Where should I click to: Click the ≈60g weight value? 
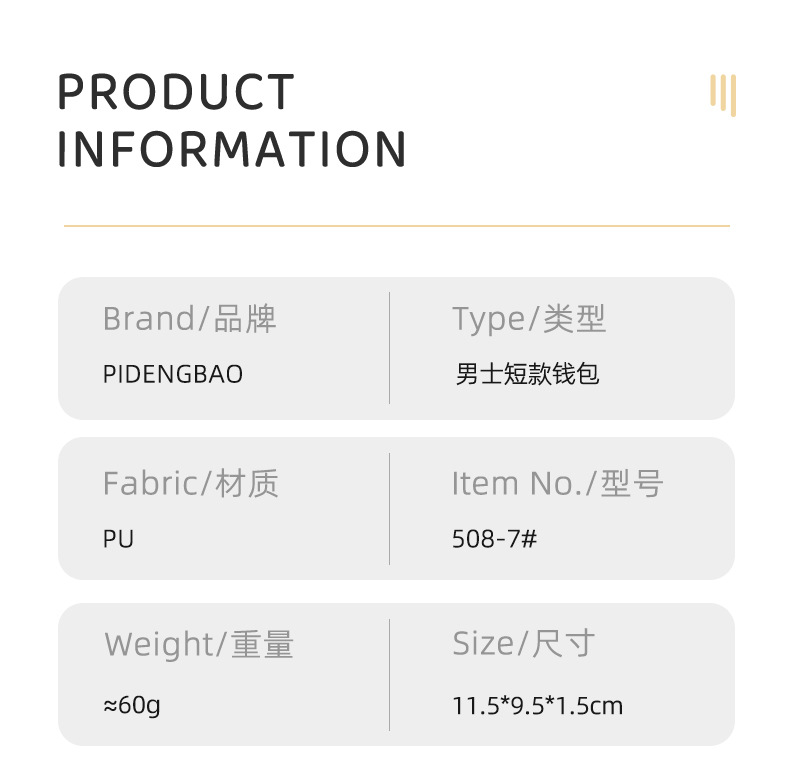coord(132,705)
